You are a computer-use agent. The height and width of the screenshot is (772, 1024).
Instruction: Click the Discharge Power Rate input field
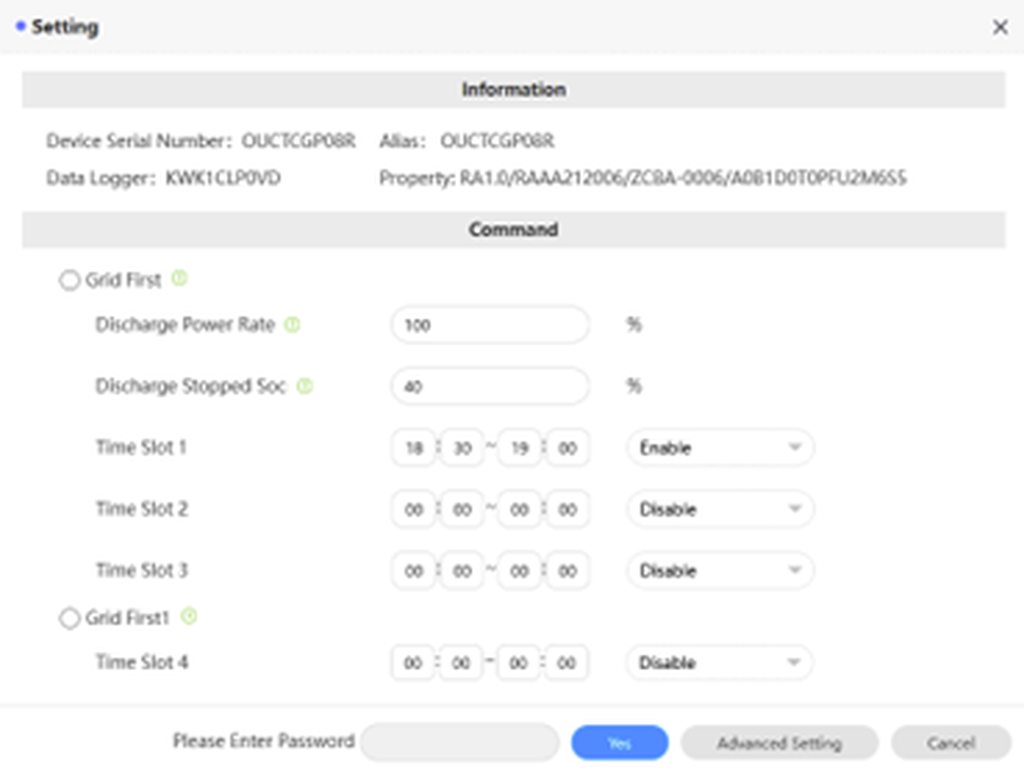490,325
